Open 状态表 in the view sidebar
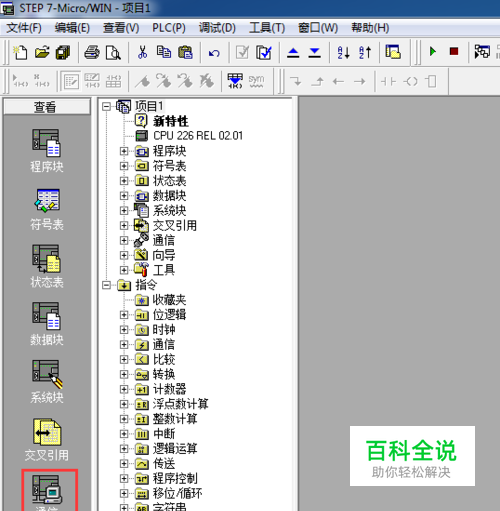The image size is (500, 511). [x=47, y=266]
